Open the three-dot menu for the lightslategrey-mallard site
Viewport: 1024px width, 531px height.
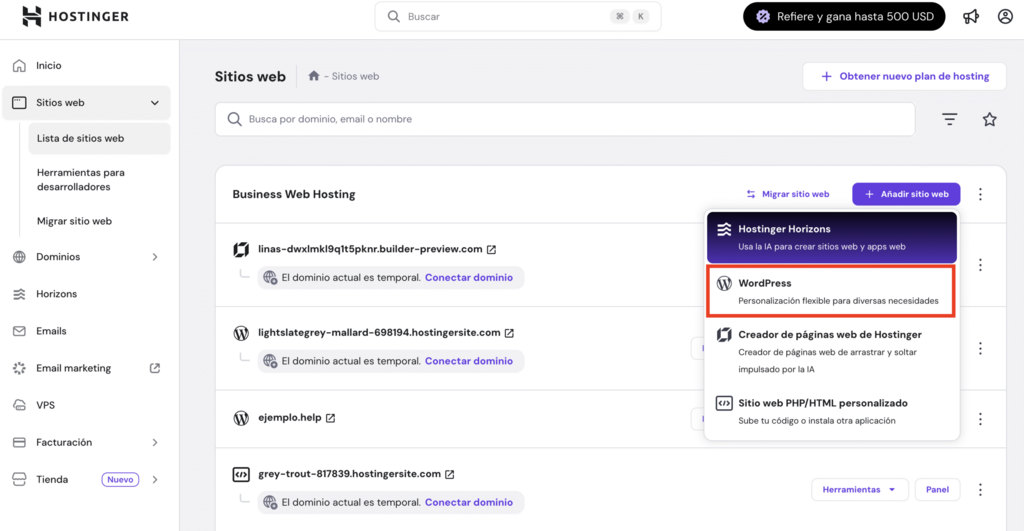980,348
